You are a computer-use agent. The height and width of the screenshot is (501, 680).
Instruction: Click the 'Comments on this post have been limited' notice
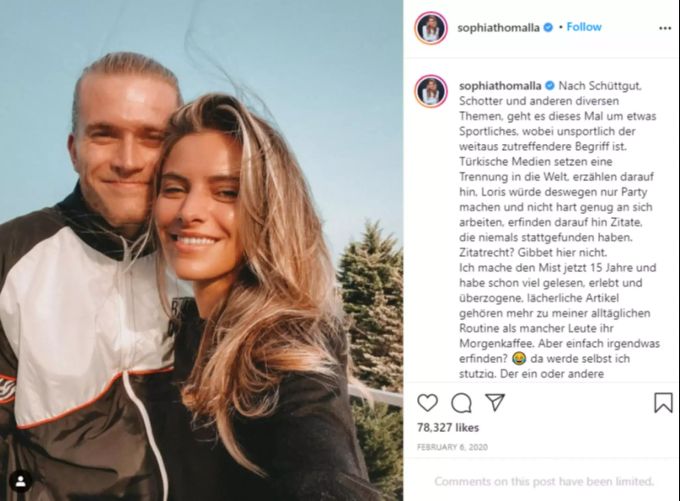click(x=544, y=481)
